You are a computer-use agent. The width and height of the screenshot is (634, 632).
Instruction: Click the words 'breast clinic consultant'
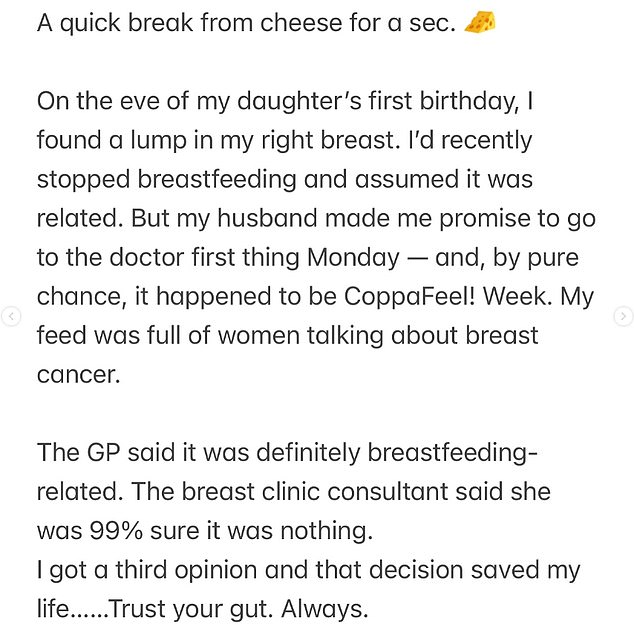(315, 491)
